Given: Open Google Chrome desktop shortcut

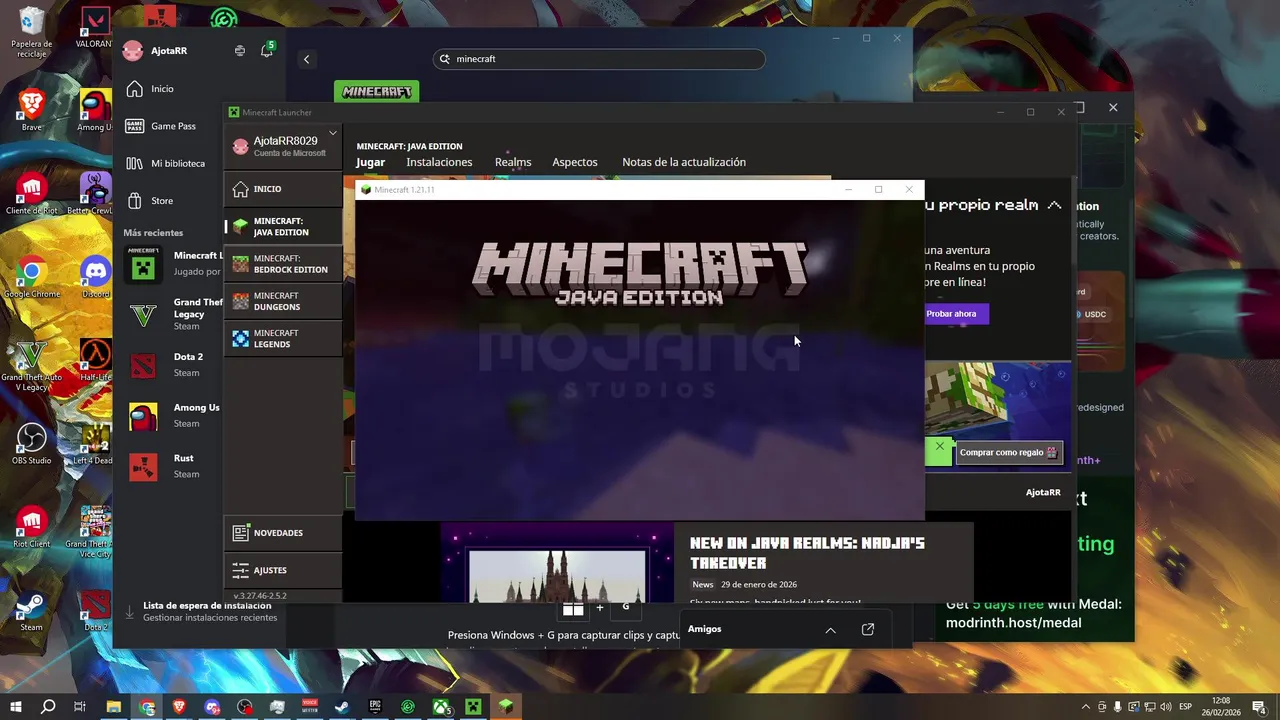Looking at the screenshot, I should [32, 278].
